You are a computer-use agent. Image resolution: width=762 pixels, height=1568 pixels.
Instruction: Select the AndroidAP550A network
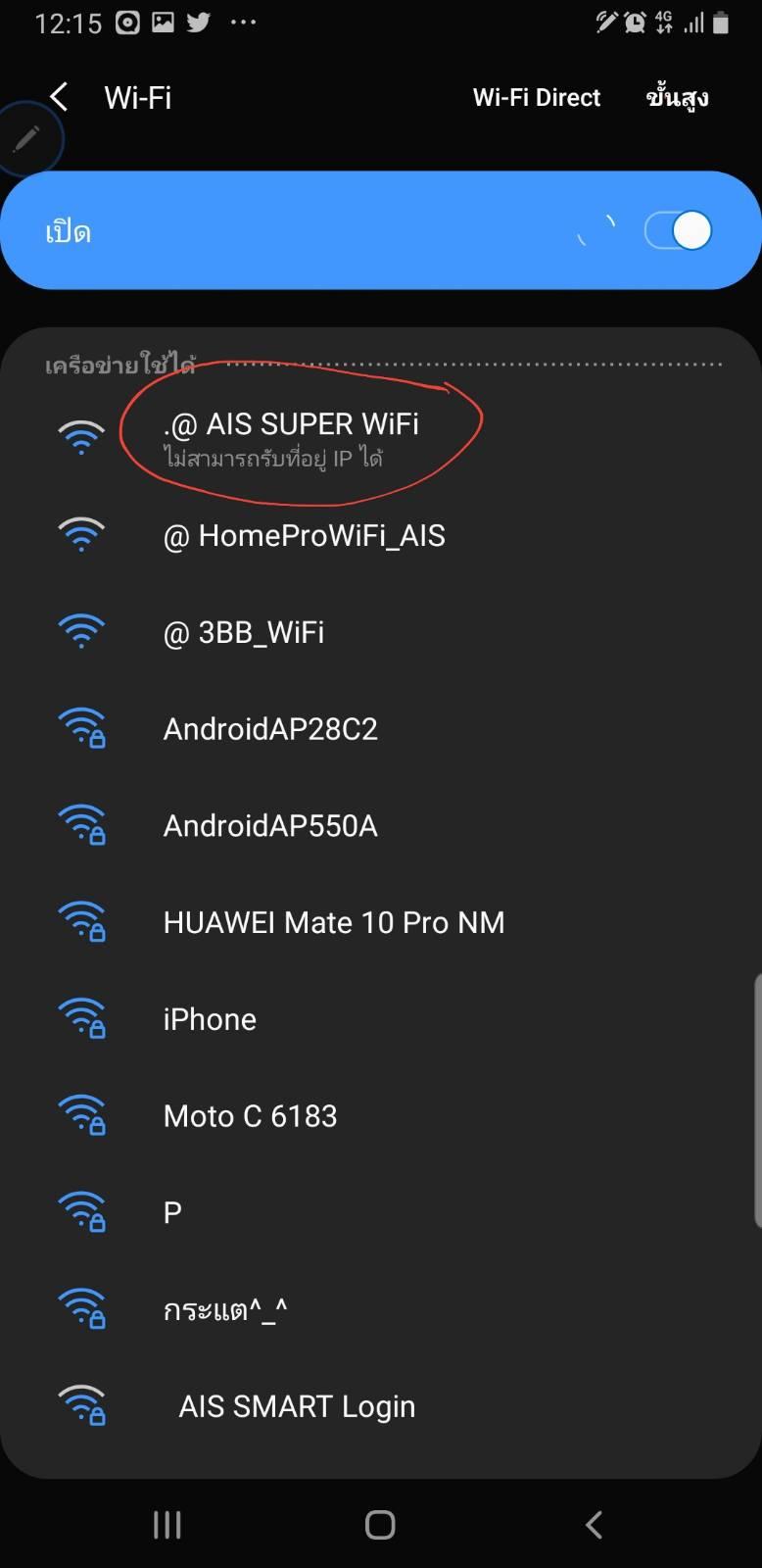tap(381, 825)
